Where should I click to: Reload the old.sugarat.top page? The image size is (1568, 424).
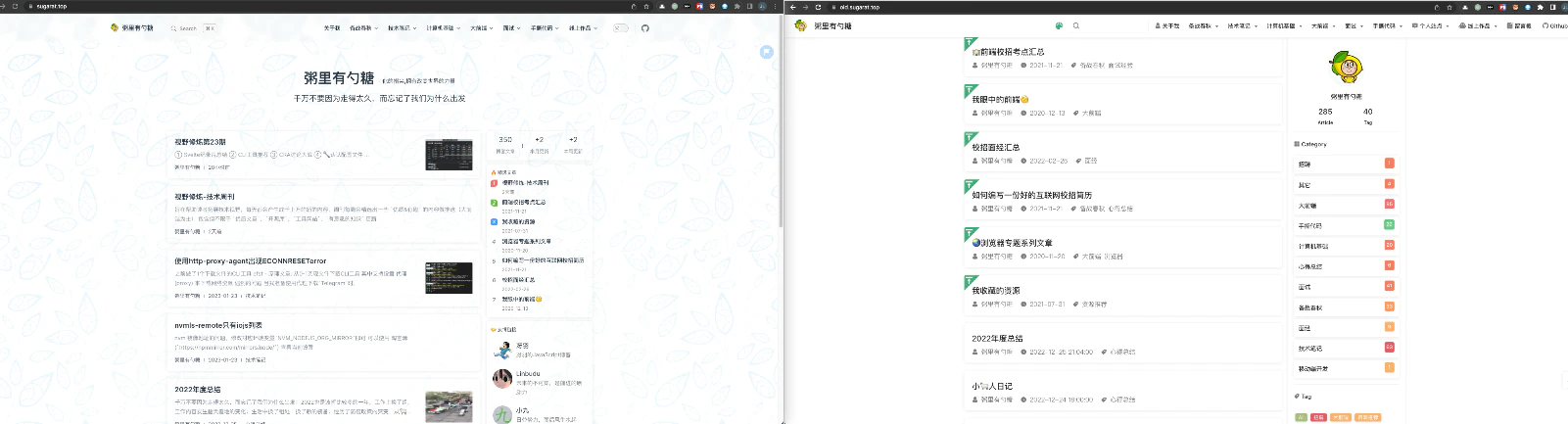tap(818, 7)
